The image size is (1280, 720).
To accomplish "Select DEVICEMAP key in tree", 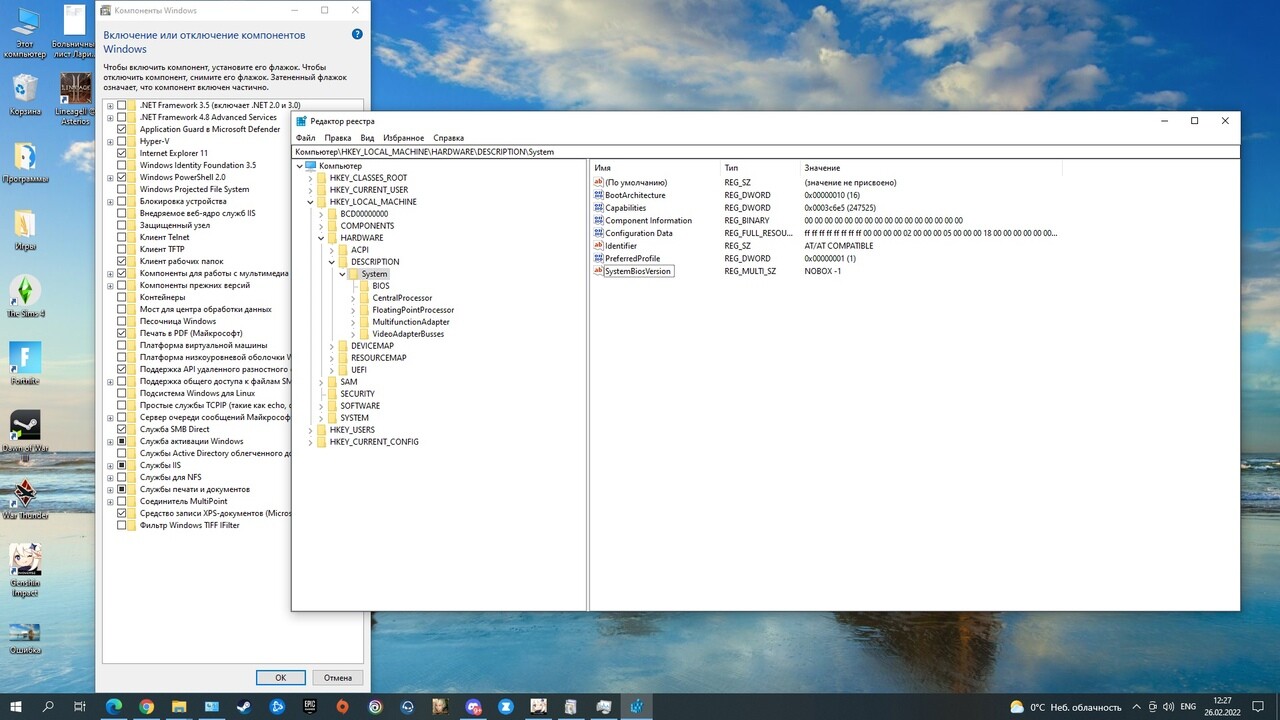I will pyautogui.click(x=372, y=346).
